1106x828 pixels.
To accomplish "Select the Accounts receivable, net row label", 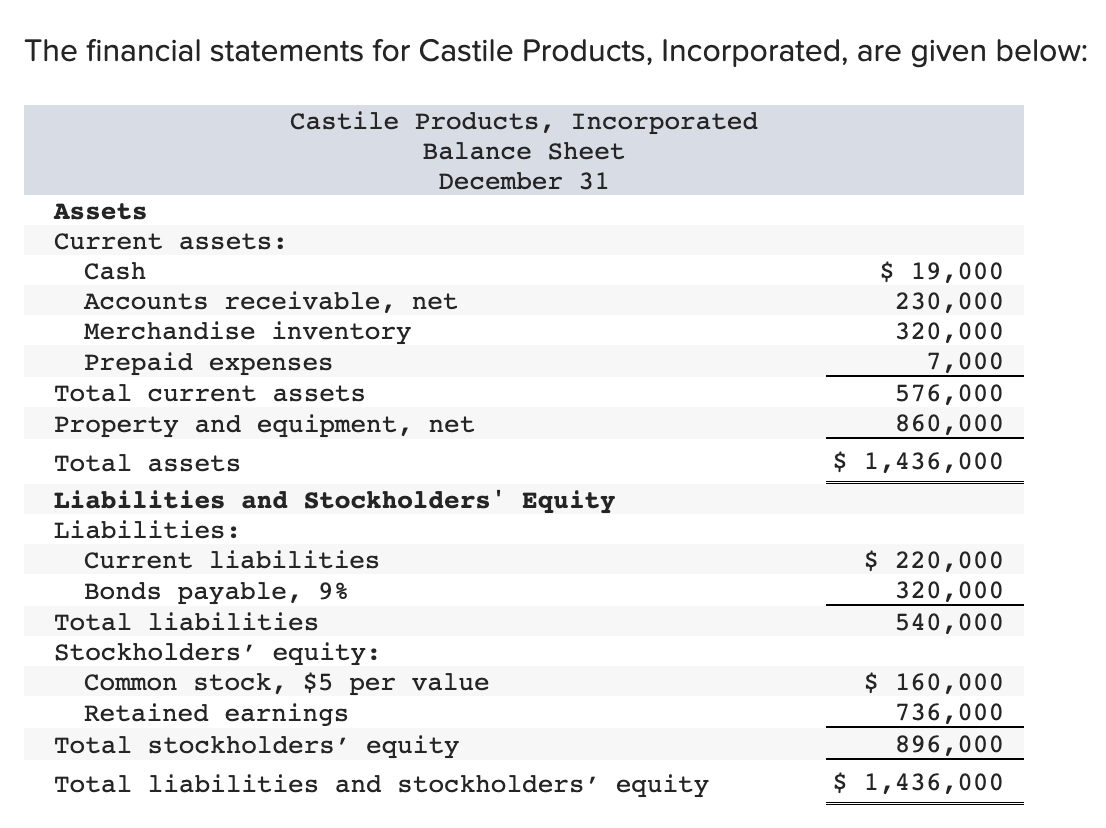I will (x=271, y=302).
